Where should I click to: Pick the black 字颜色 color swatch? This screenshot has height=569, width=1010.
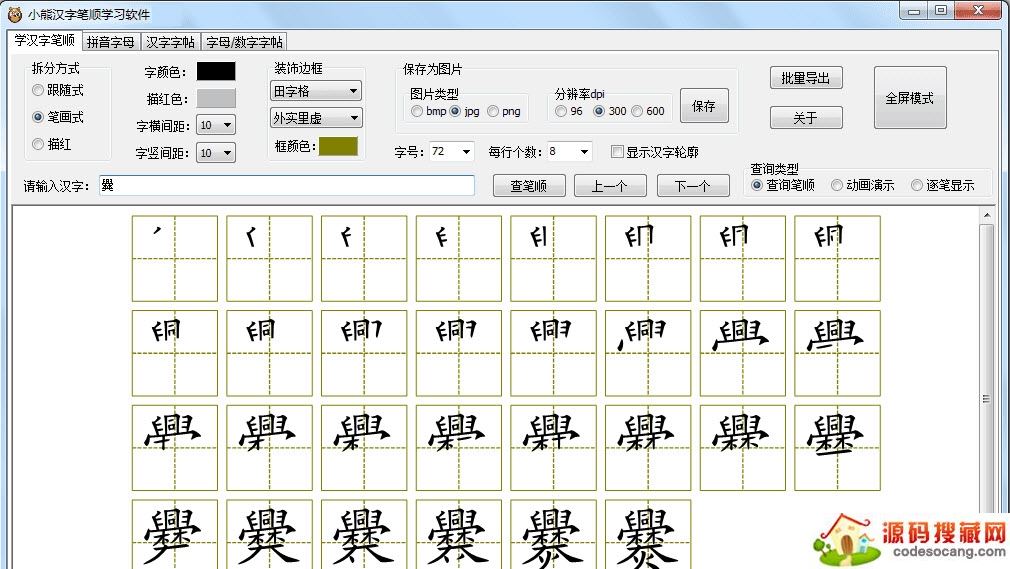coord(216,71)
